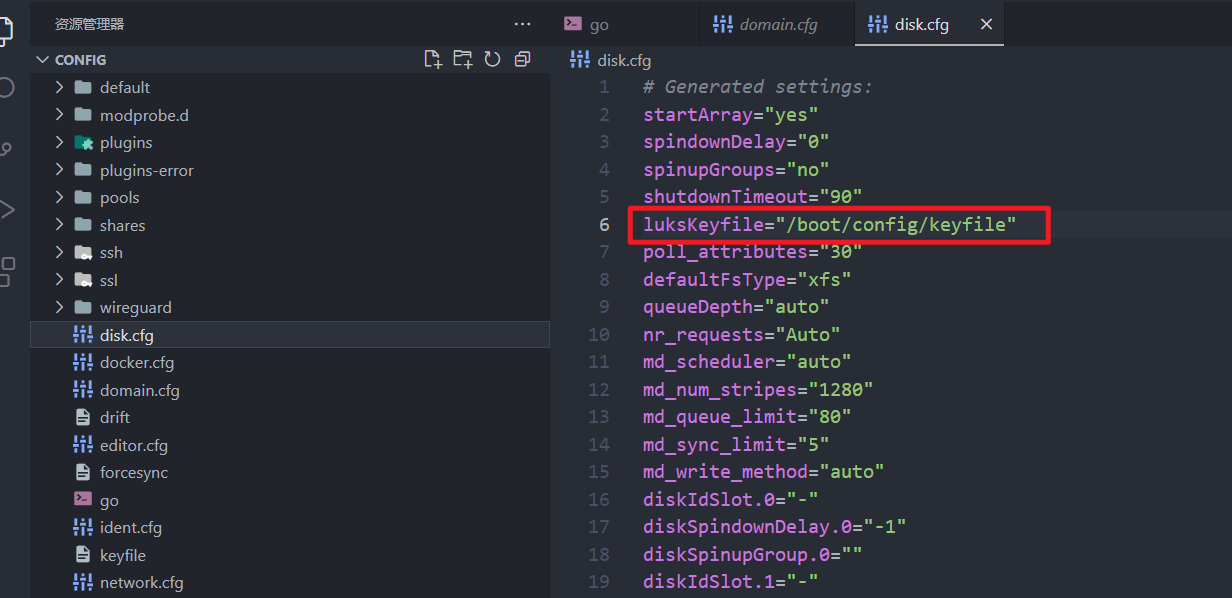Click line number 12 in the gutter
Viewport: 1232px width, 598px height.
tap(599, 389)
